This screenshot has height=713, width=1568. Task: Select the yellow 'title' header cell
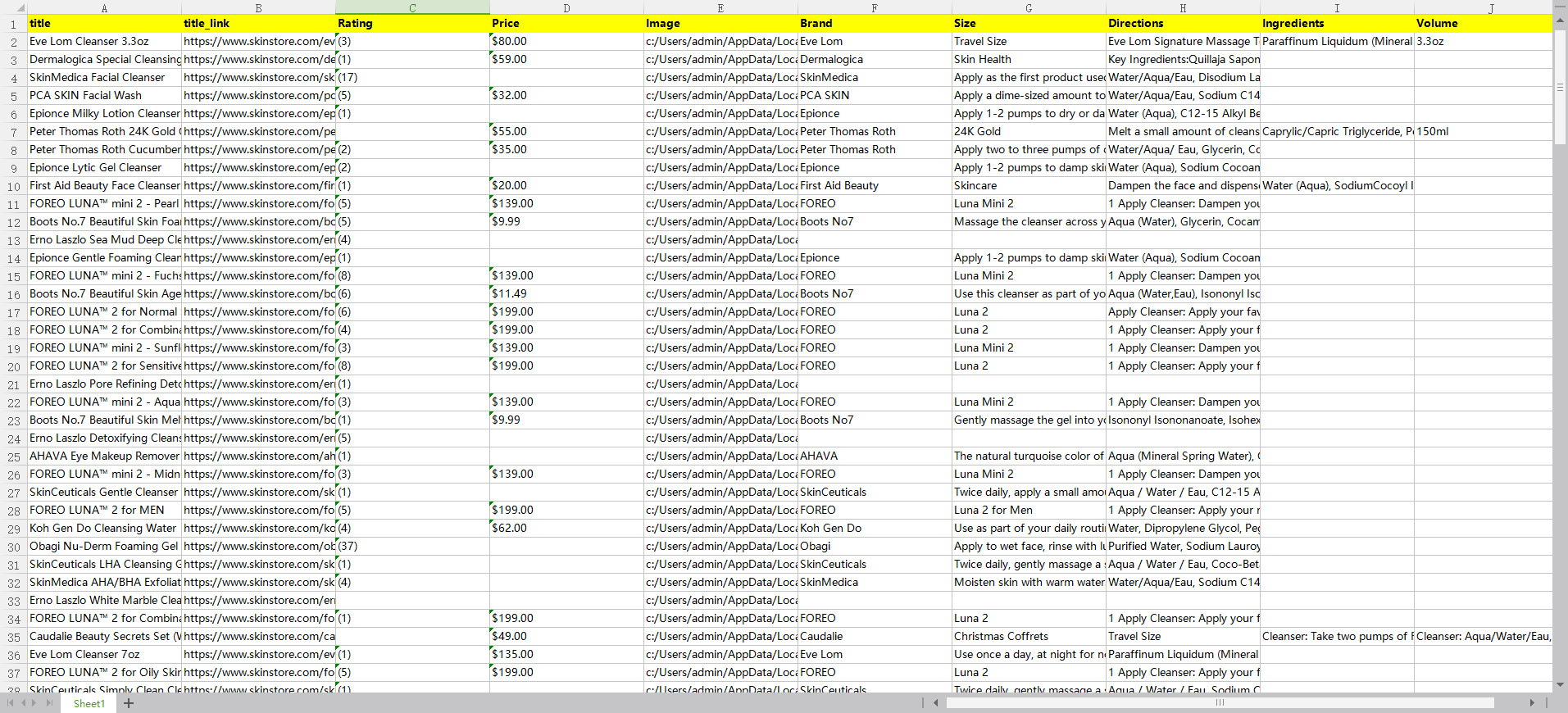[x=104, y=23]
